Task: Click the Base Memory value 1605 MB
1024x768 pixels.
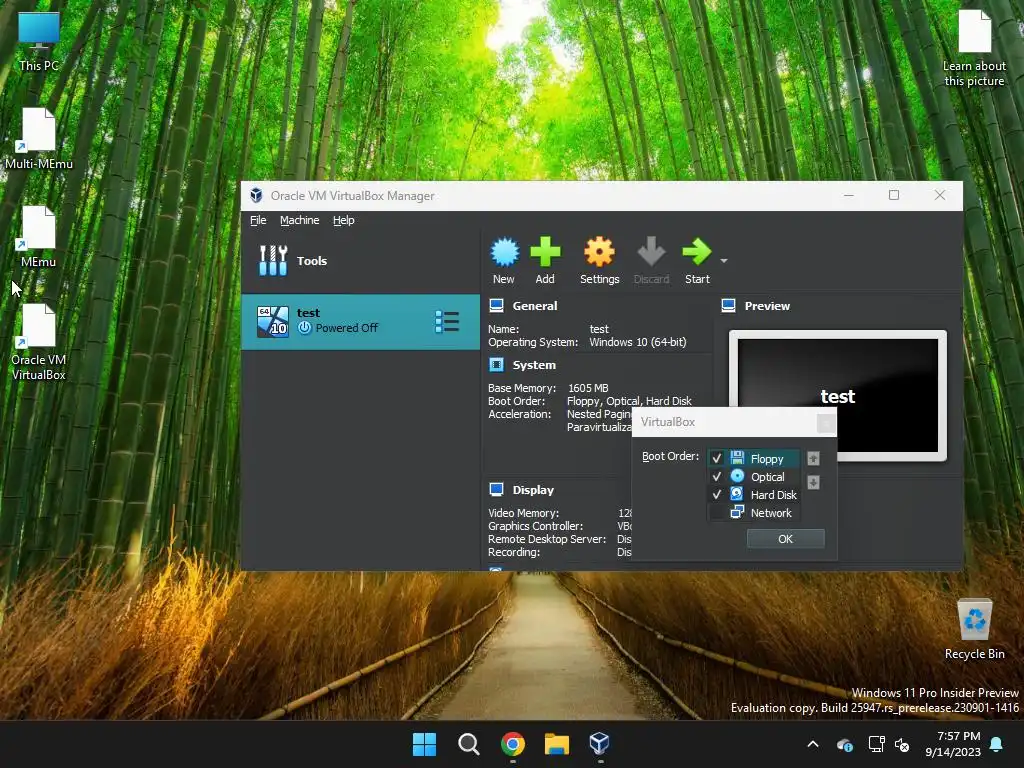Action: [x=588, y=388]
